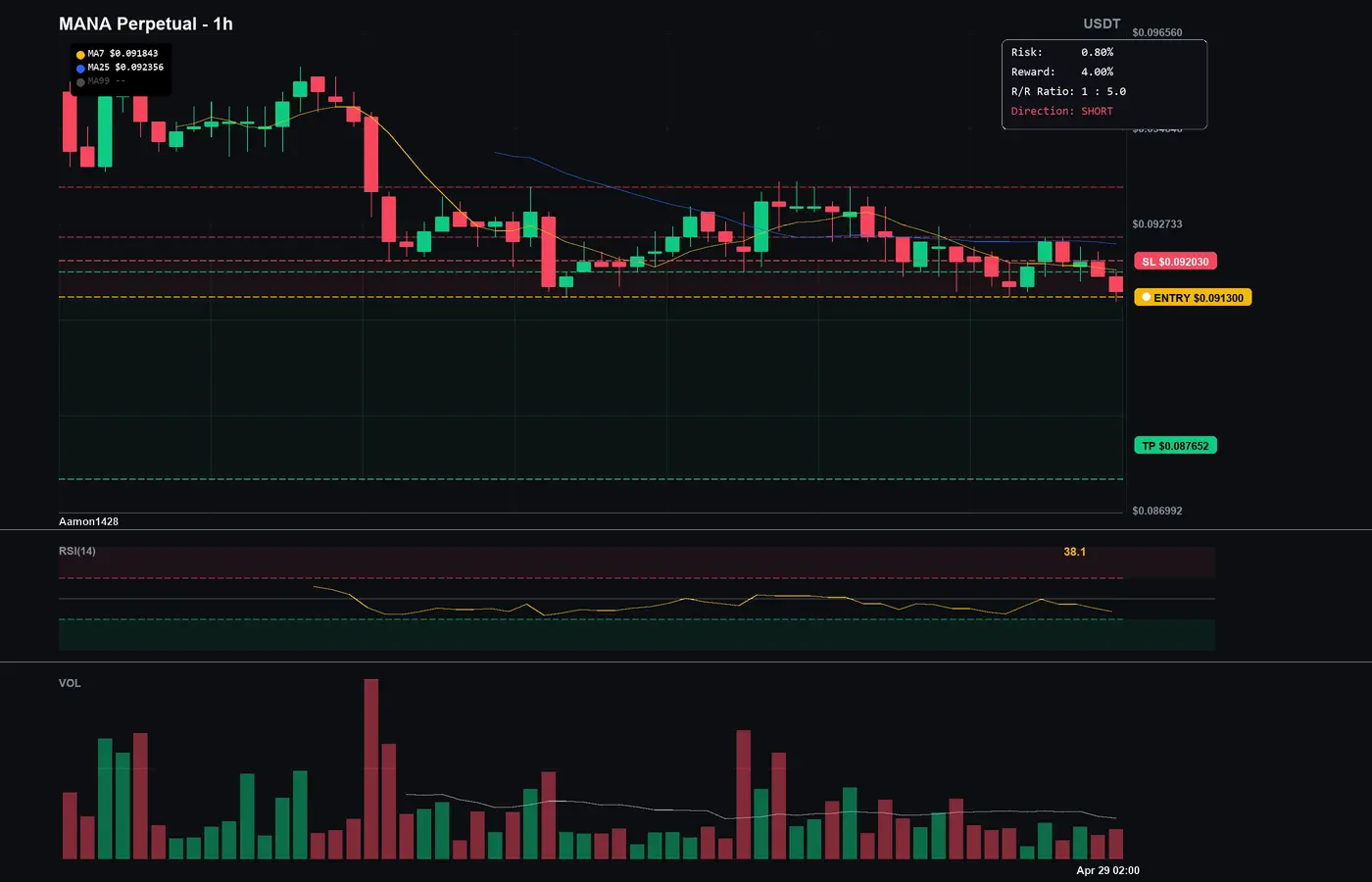
Task: Click the RSI value 38.1
Action: [x=1075, y=552]
